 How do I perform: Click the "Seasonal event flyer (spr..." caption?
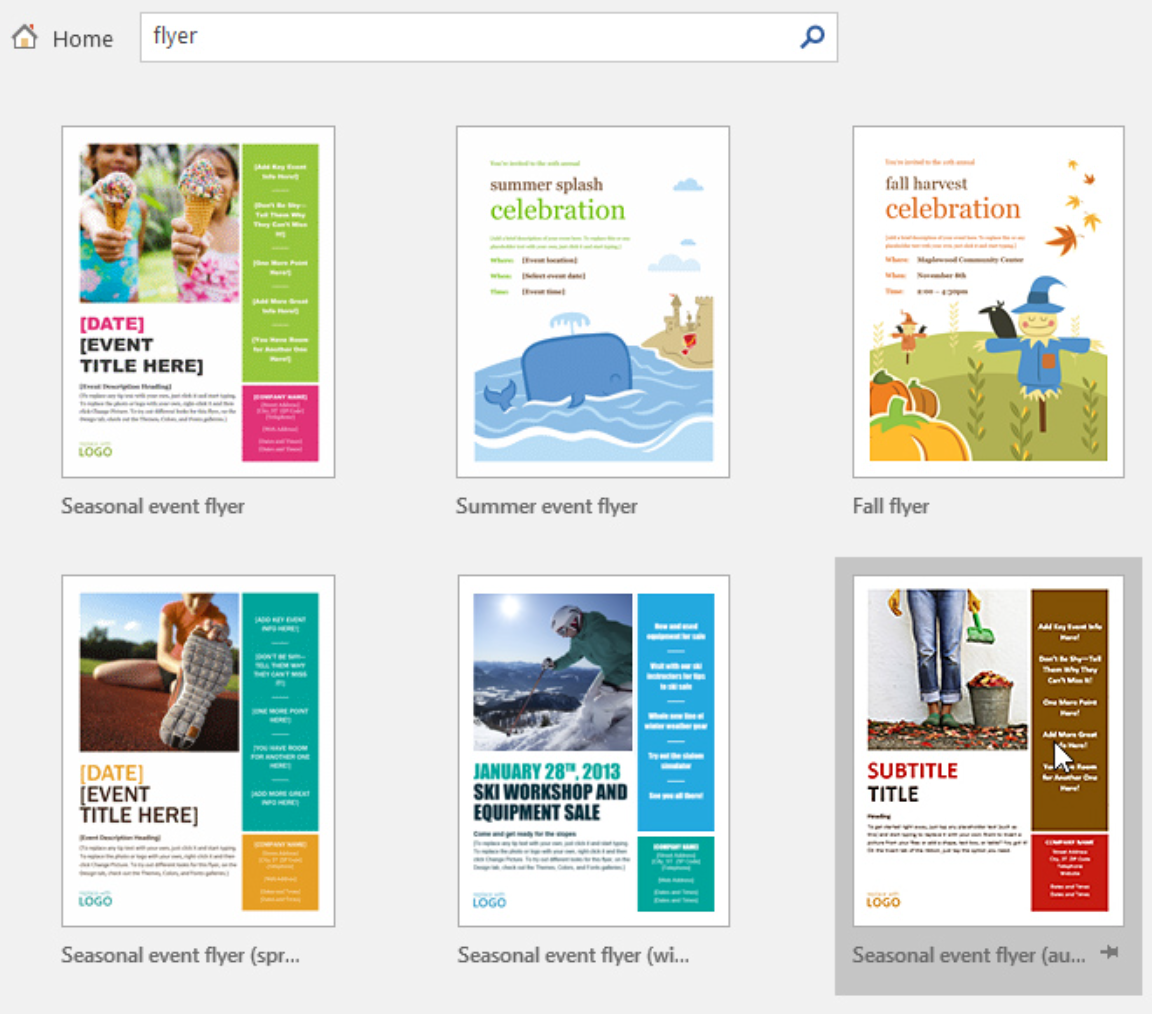click(180, 955)
